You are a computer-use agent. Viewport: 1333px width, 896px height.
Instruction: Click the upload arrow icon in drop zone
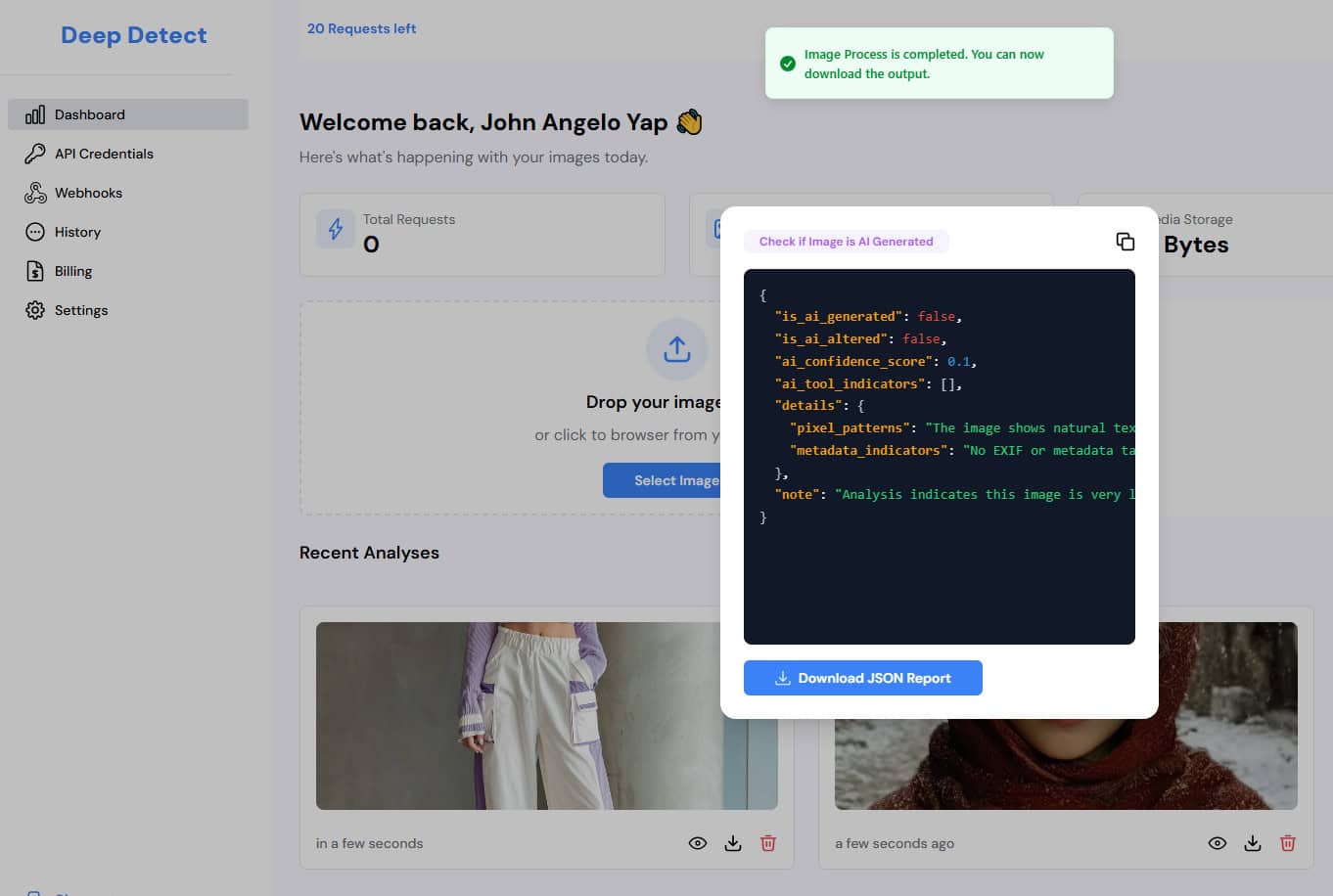tap(676, 349)
